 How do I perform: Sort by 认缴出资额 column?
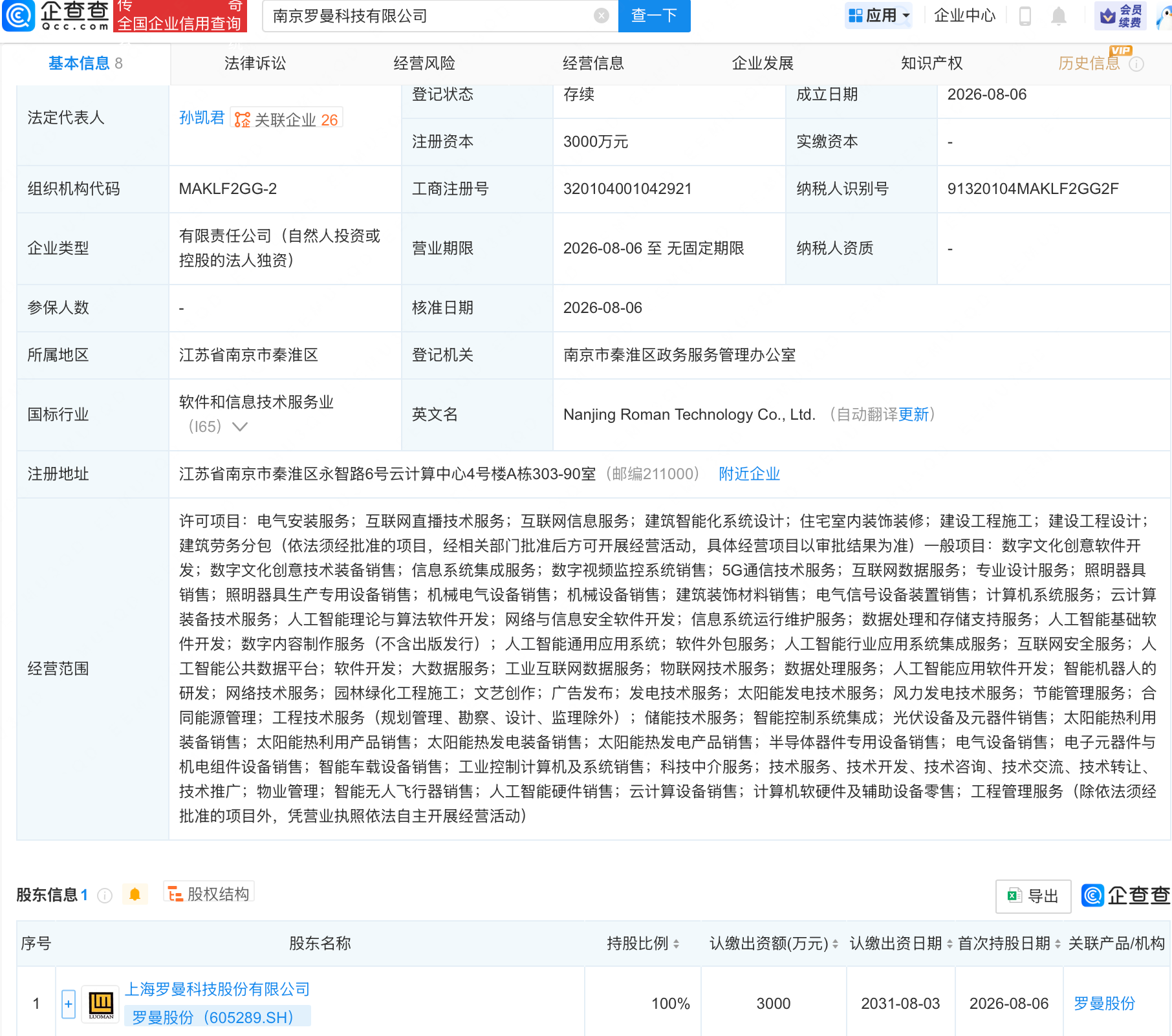point(835,944)
